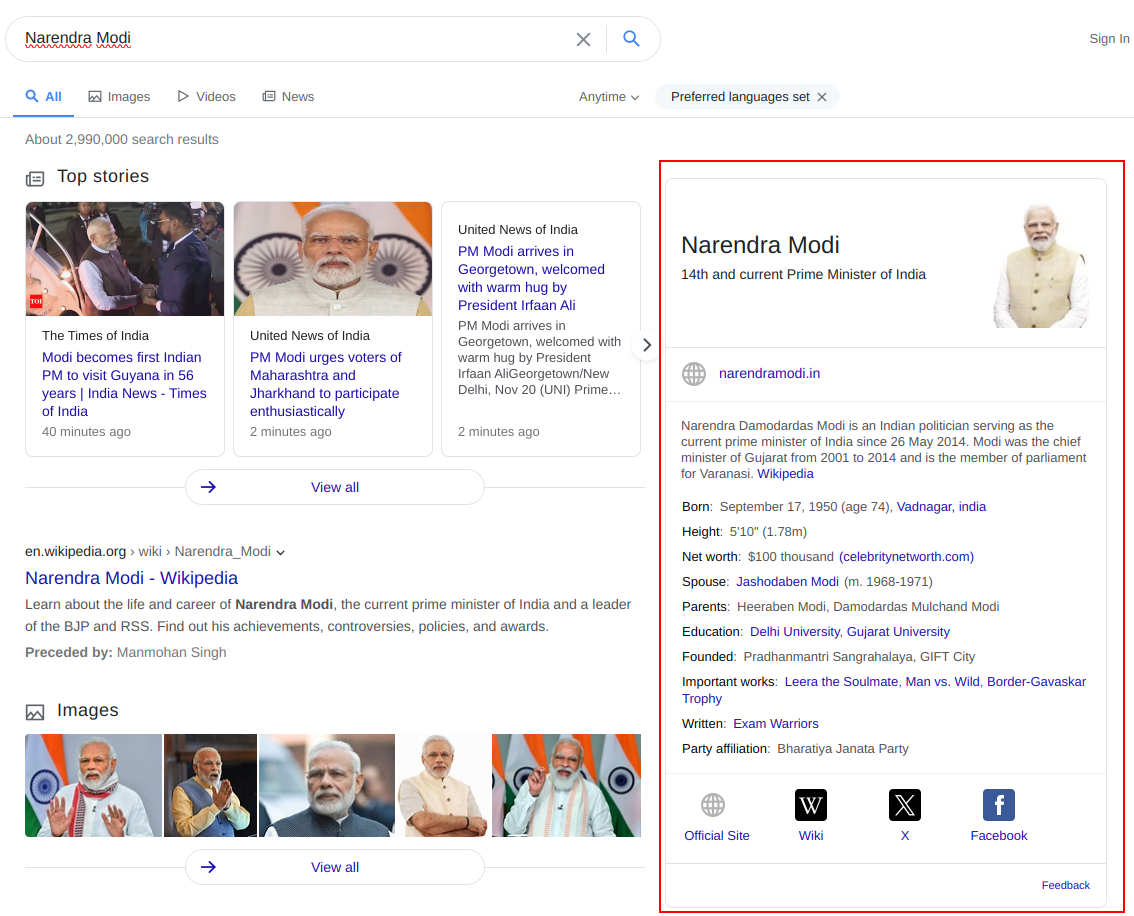The height and width of the screenshot is (916, 1134).
Task: Click the Preceded by: Manmohan Singh text
Action: pos(126,652)
